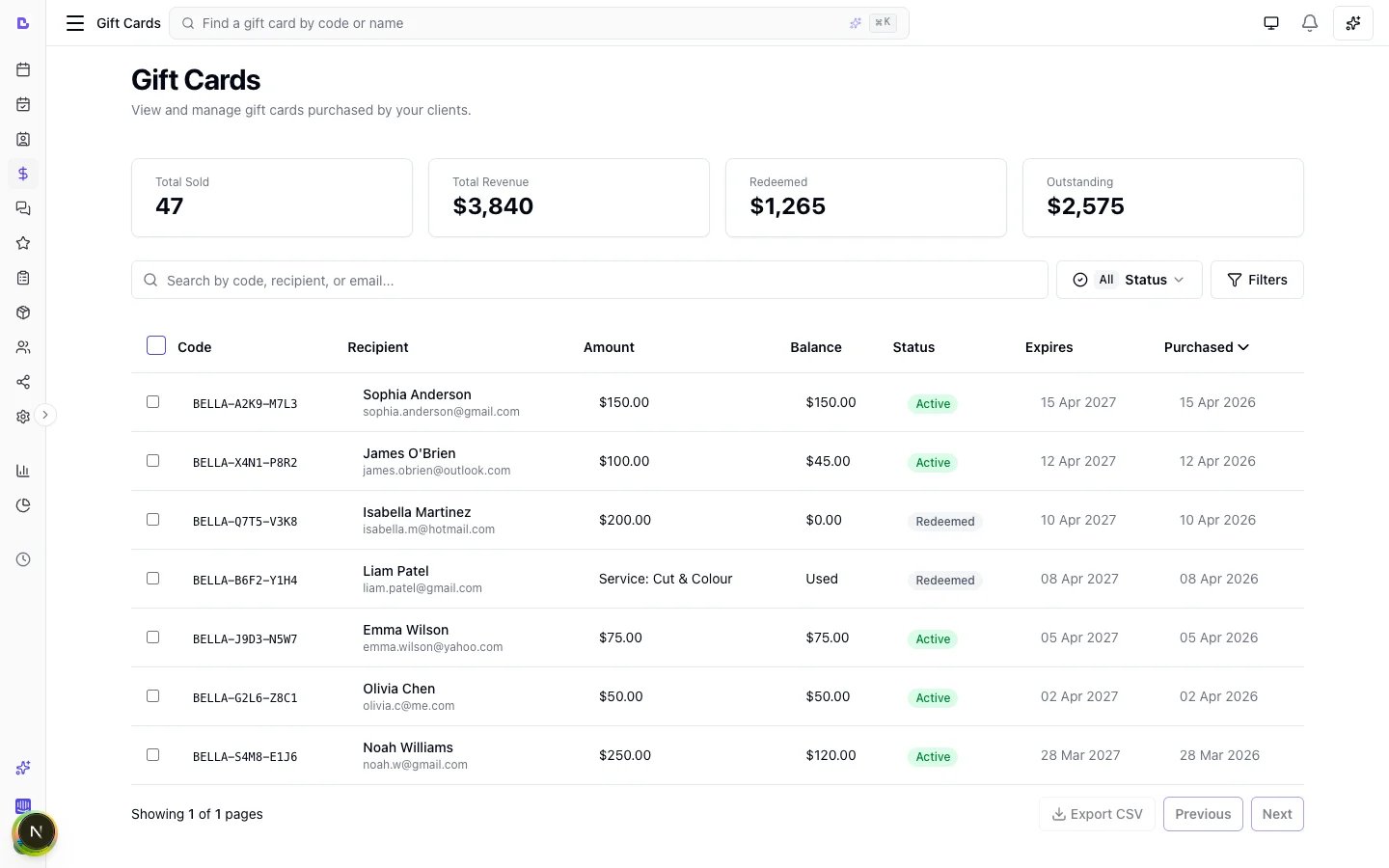
Task: Open the share nodes icon in the sidebar
Action: 23,382
